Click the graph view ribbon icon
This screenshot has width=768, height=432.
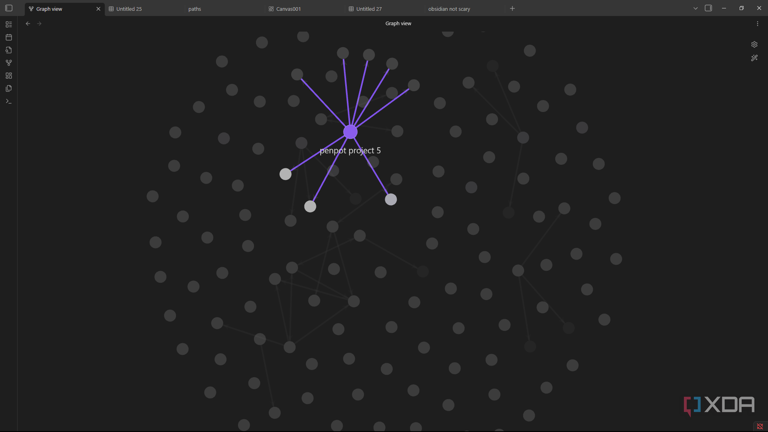pos(9,63)
